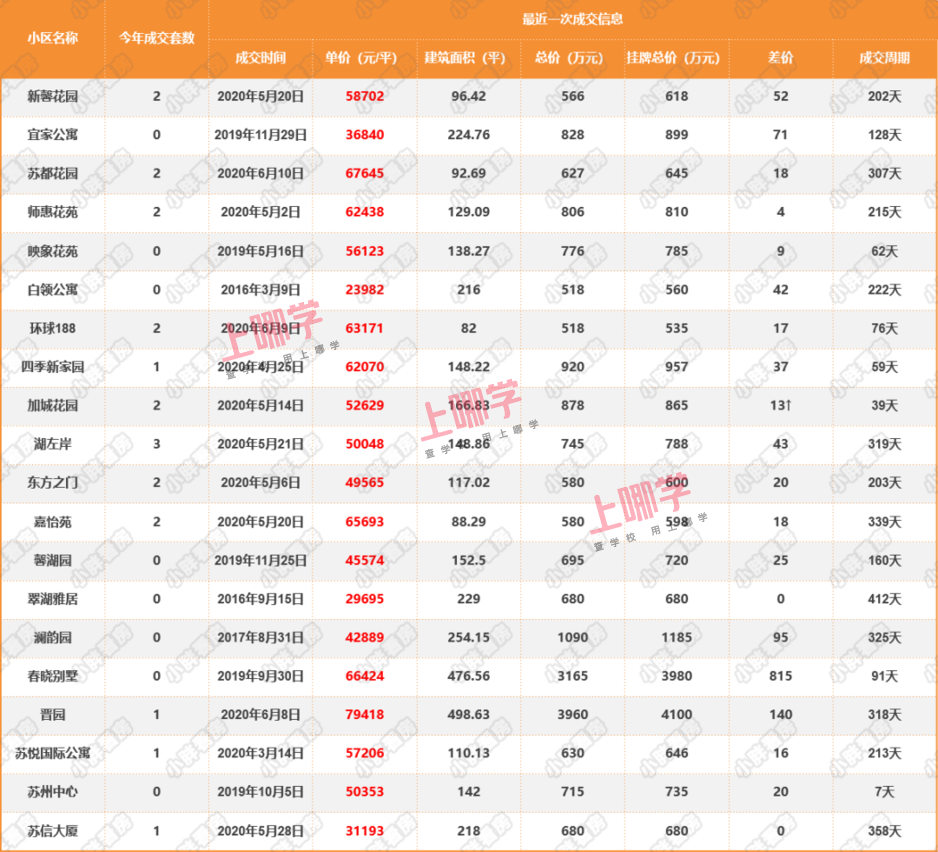
Task: Click the 最近一次成交信息 group header
Action: click(572, 19)
